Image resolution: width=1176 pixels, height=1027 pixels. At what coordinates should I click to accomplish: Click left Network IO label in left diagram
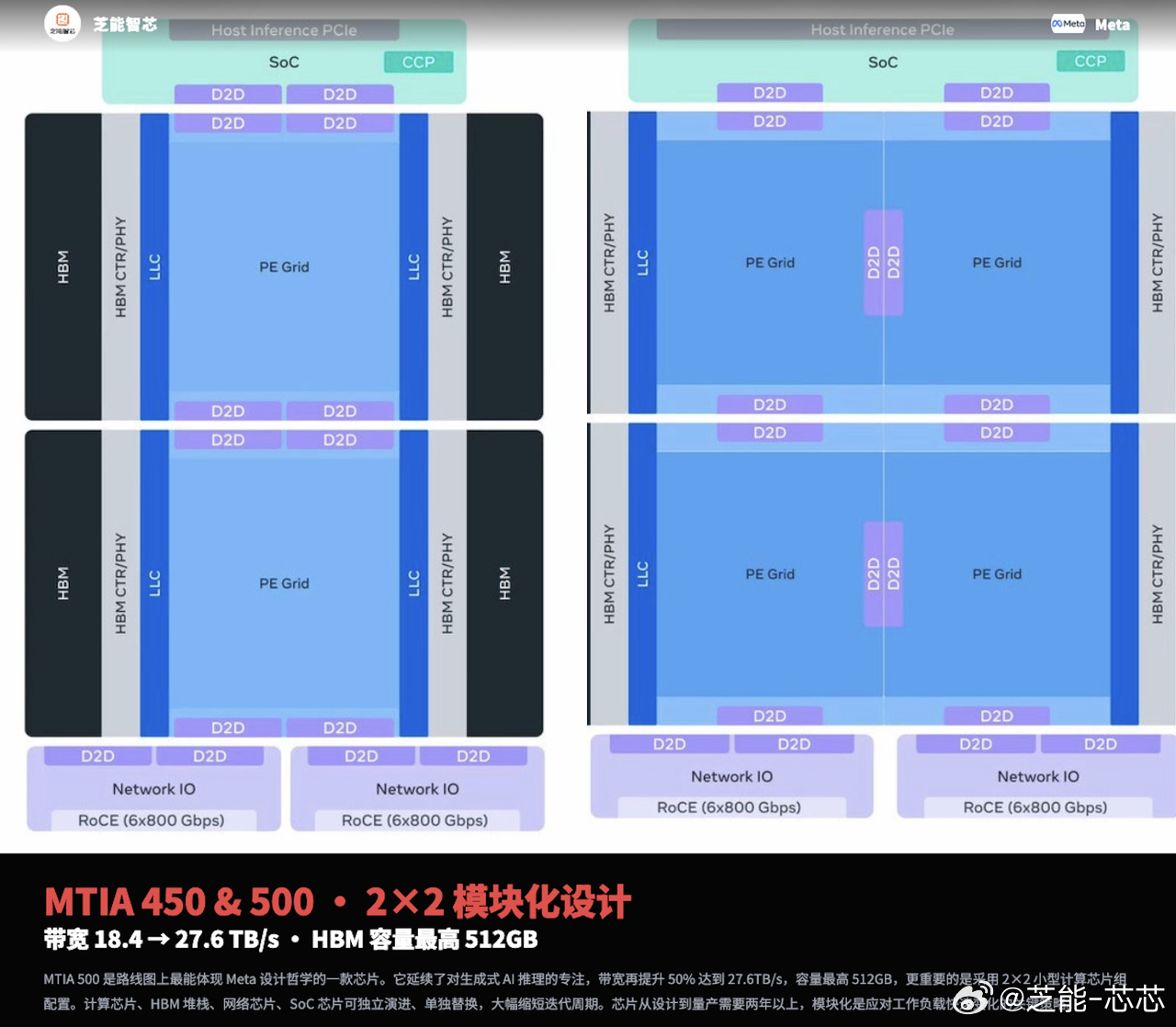[153, 789]
